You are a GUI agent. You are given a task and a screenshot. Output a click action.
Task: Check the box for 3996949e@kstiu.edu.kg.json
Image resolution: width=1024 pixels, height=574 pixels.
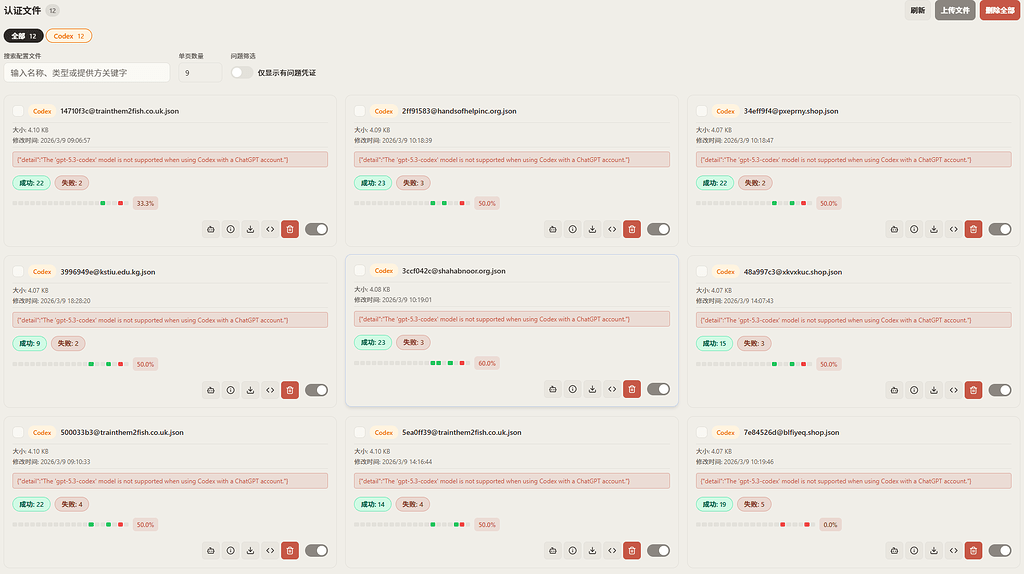click(x=18, y=272)
